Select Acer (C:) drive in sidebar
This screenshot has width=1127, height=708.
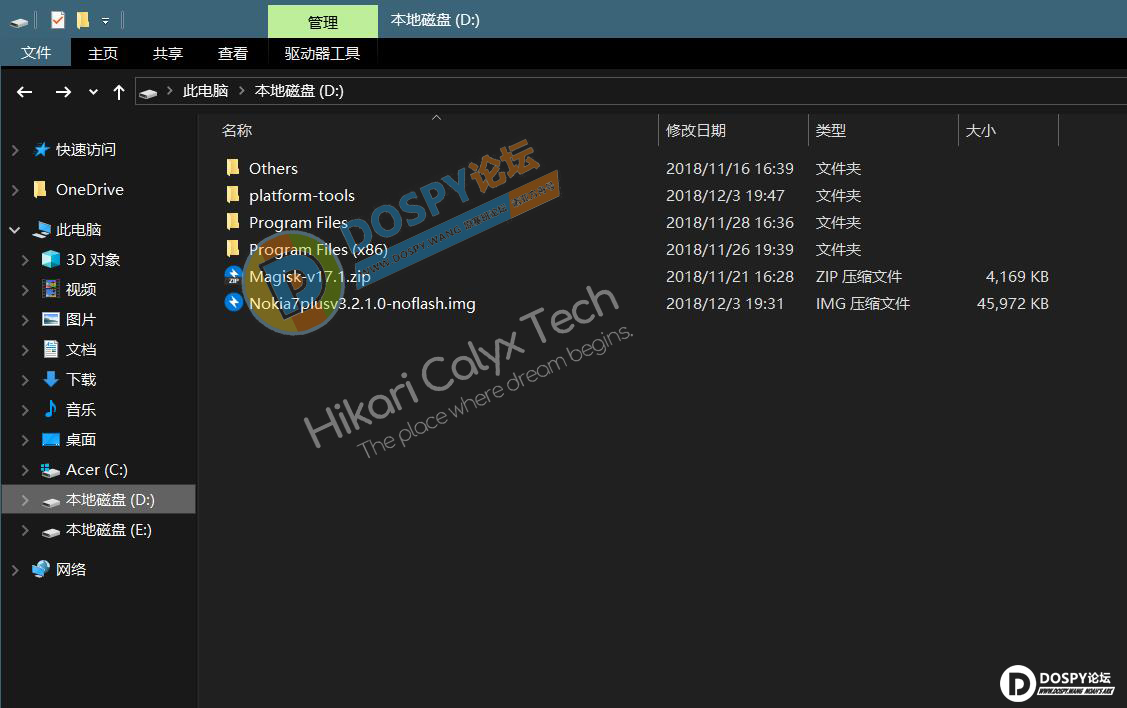pos(96,470)
